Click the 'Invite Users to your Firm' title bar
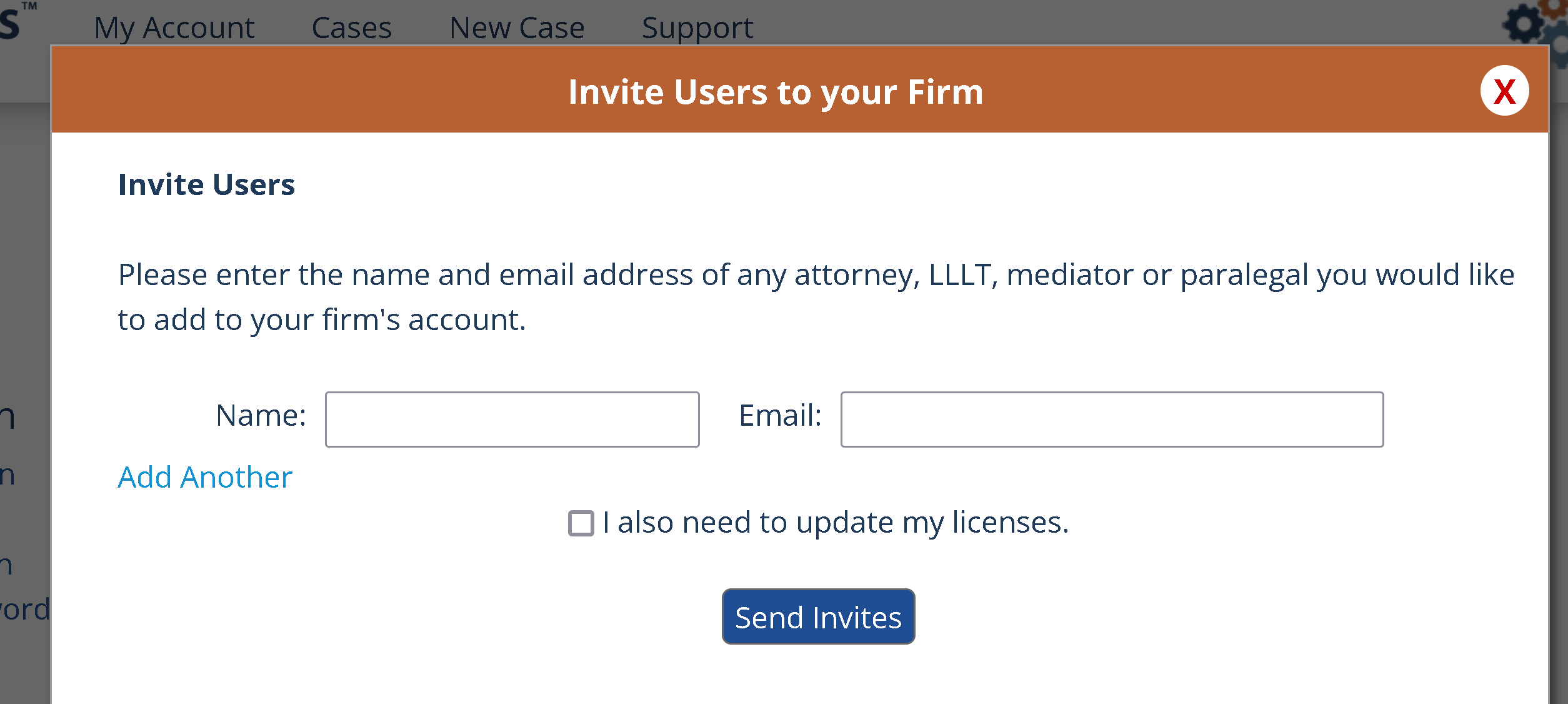This screenshot has width=1568, height=704. click(x=775, y=92)
